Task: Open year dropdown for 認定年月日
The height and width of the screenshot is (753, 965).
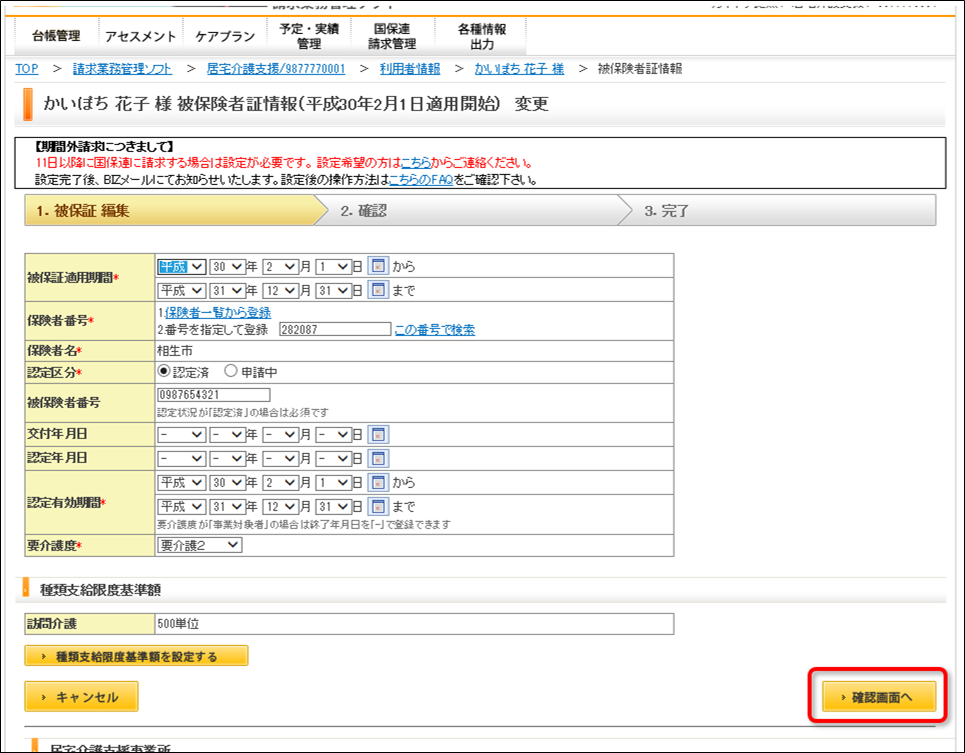Action: click(228, 459)
